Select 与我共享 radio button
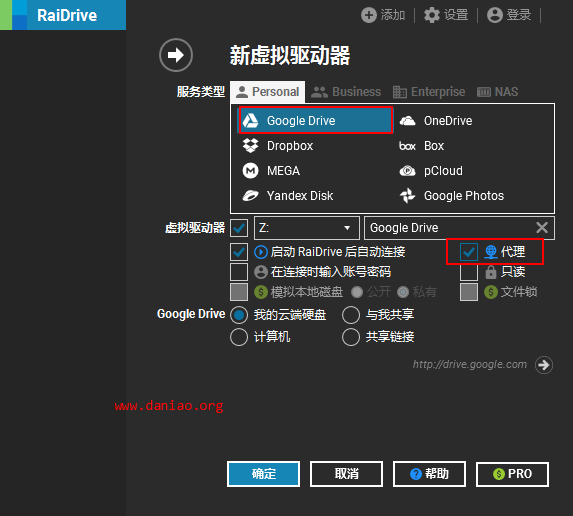573x516 pixels. tap(351, 315)
